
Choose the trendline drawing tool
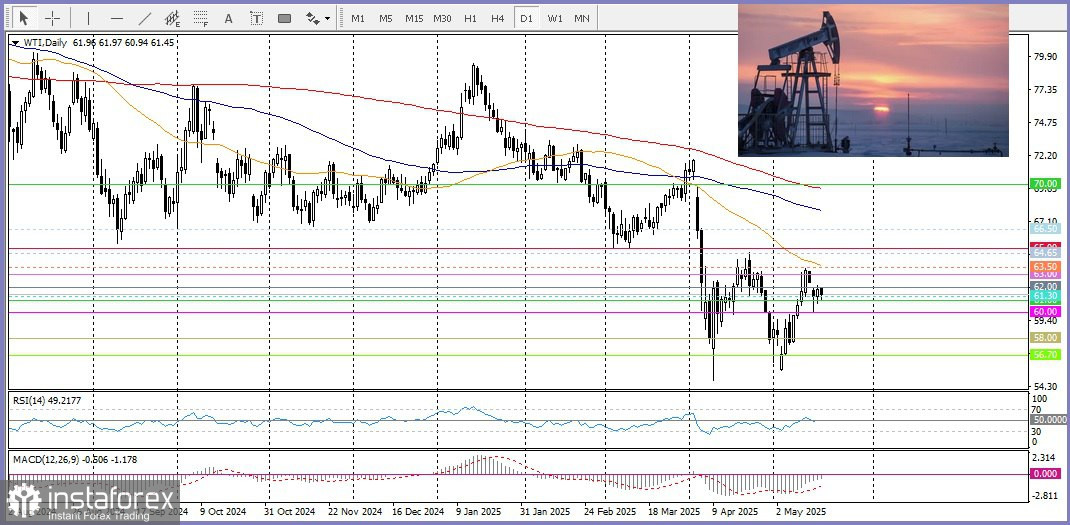point(145,18)
